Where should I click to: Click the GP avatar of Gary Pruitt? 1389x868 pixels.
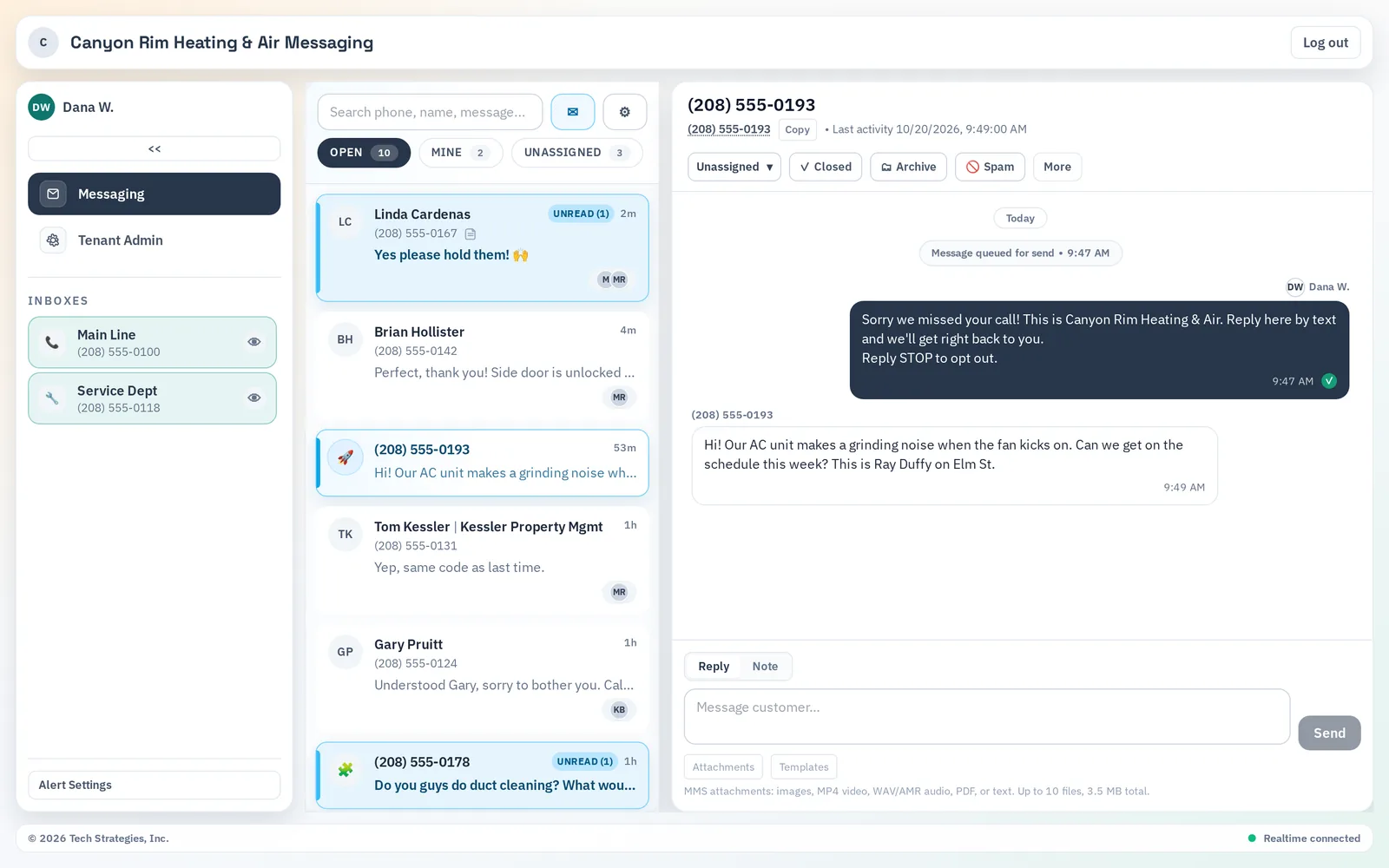coord(346,652)
